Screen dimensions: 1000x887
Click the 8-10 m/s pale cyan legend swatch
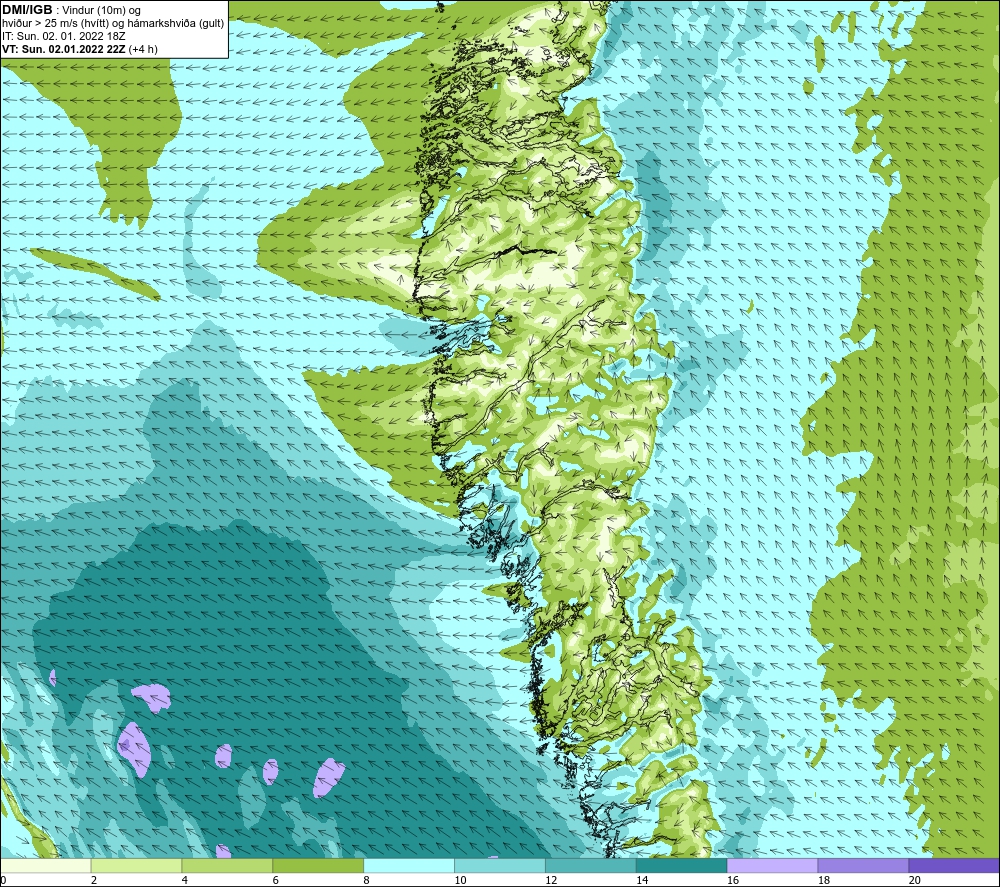point(409,865)
